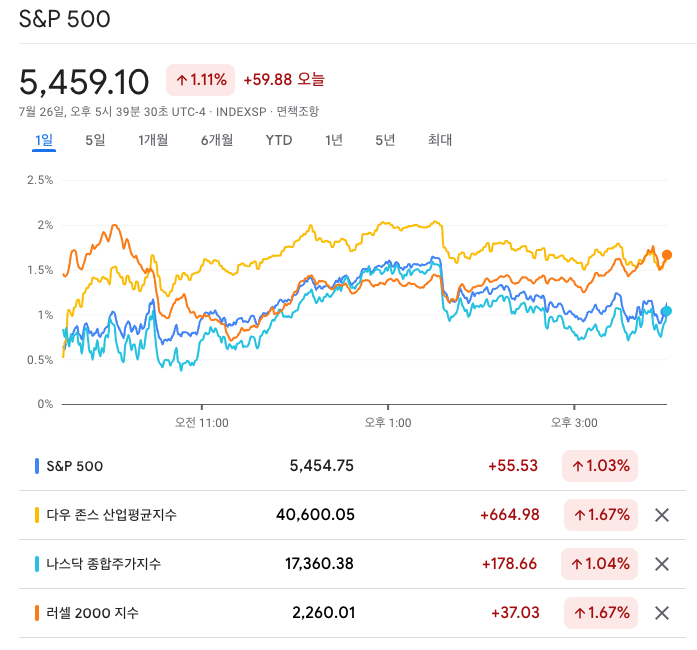
Task: Open 나스닥 종합주가지수 row
Action: 352,564
